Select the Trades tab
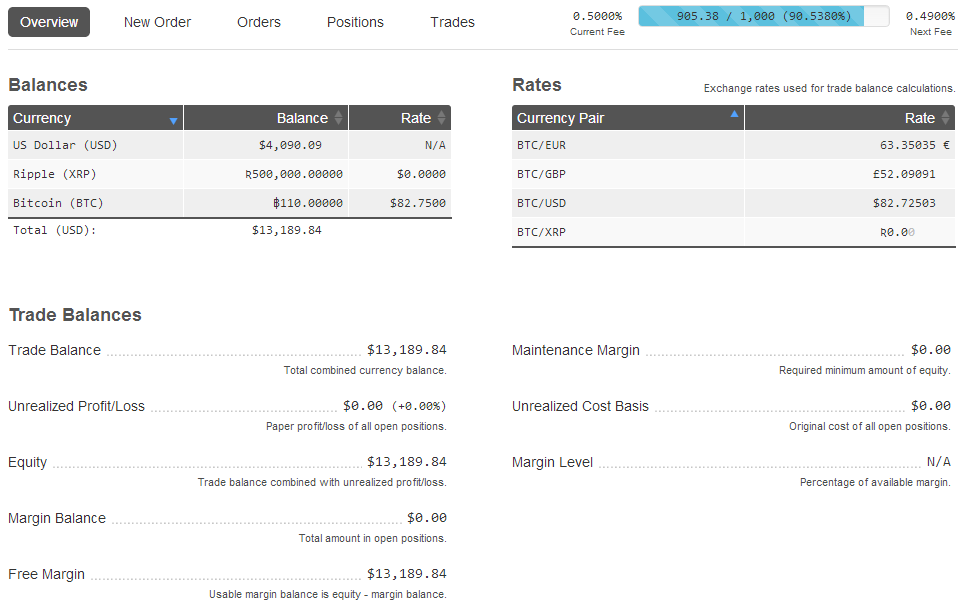Viewport: 970px width, 607px height. point(452,22)
